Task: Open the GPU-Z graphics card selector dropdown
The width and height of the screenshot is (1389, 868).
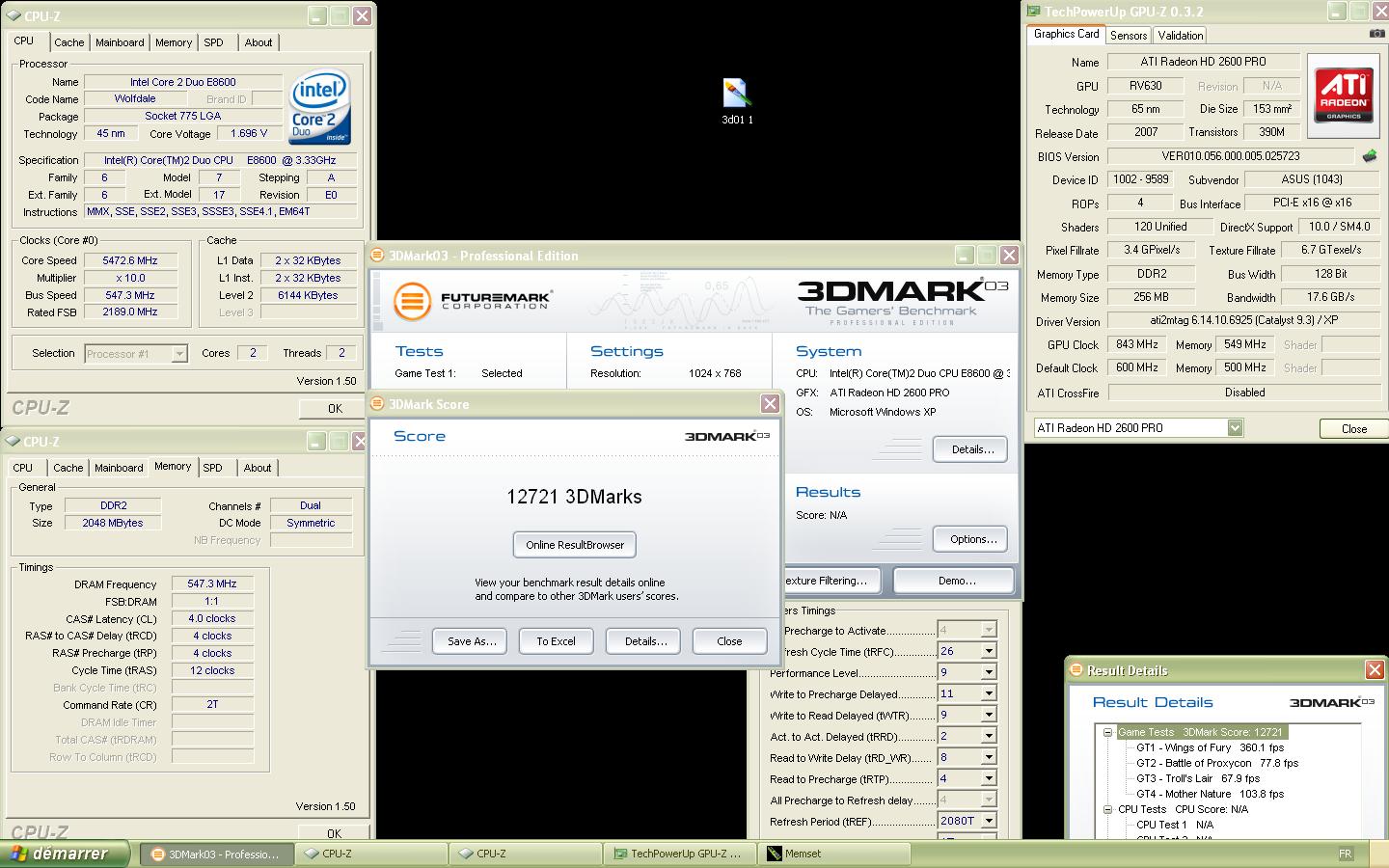Action: coord(1235,427)
